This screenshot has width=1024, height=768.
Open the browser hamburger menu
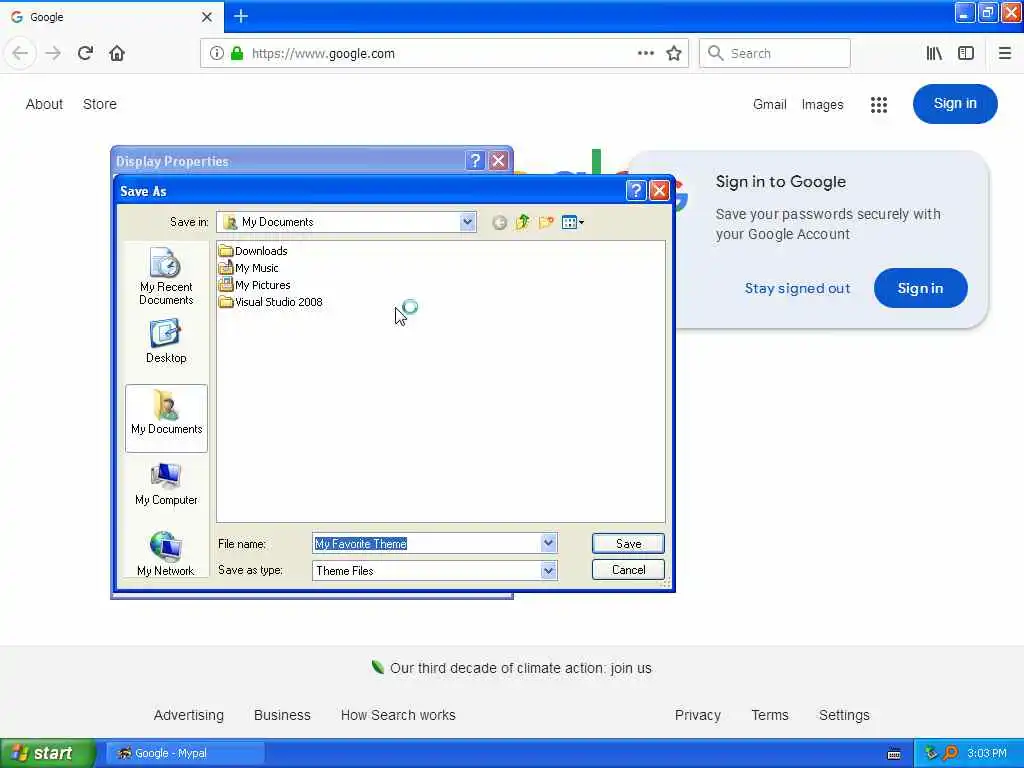coord(1004,53)
